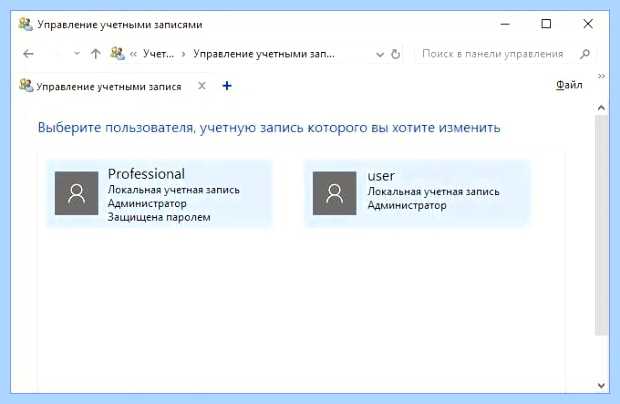This screenshot has width=620, height=404.
Task: Open the recent locations dropdown arrow
Action: 77,53
